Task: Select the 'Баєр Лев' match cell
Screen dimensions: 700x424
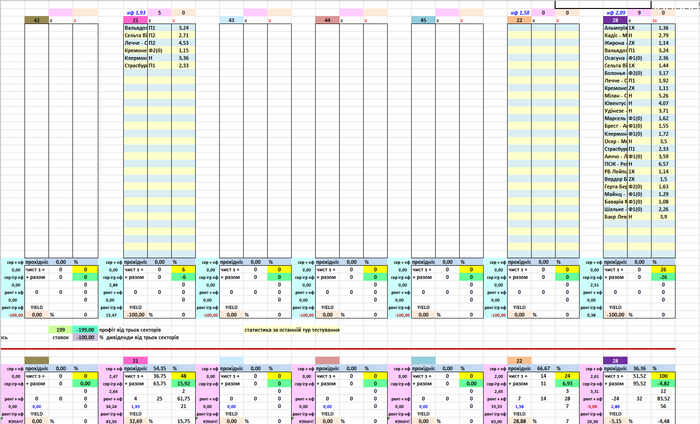Action: coord(616,216)
